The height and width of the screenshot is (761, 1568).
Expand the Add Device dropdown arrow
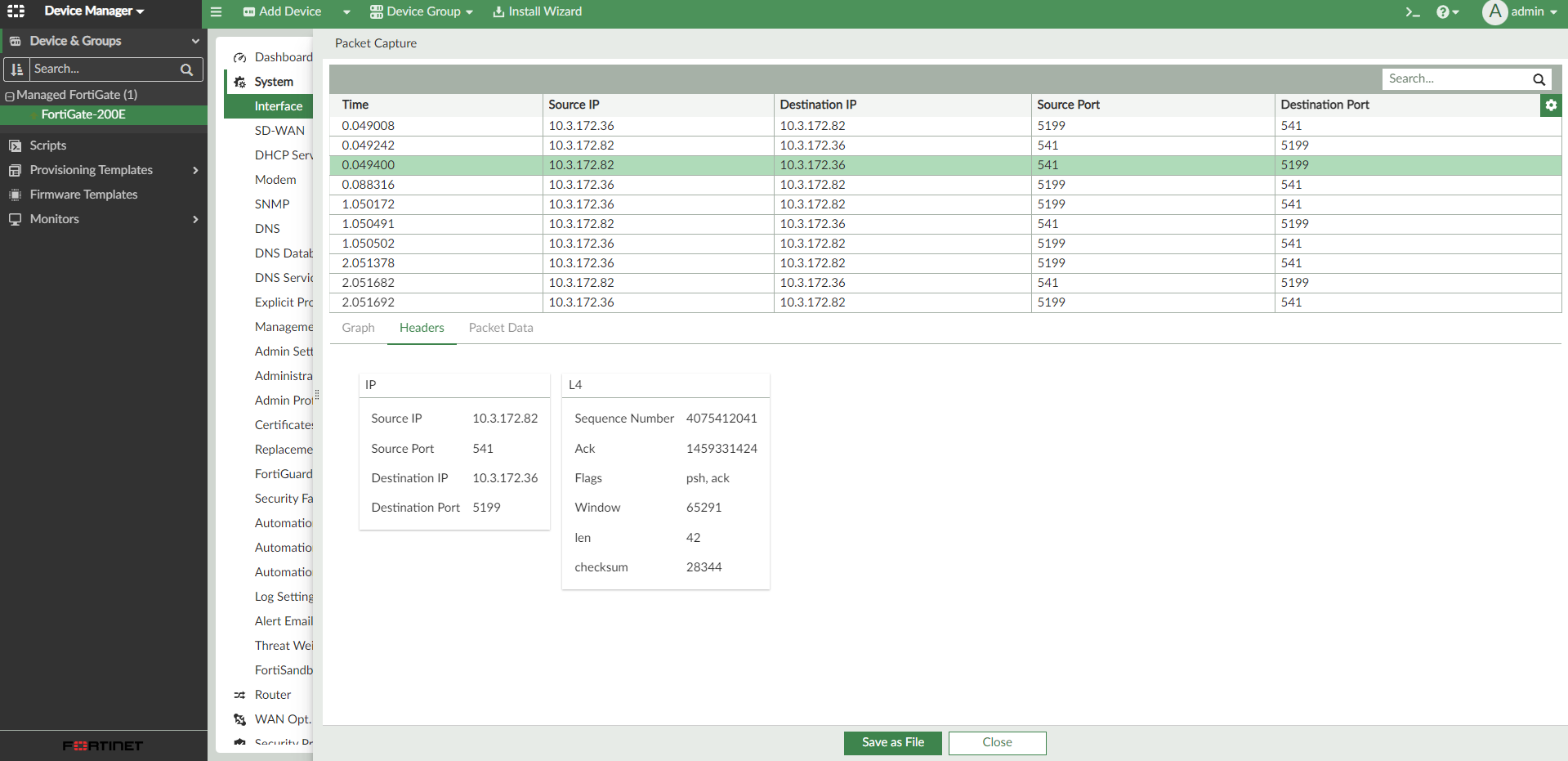pos(346,11)
